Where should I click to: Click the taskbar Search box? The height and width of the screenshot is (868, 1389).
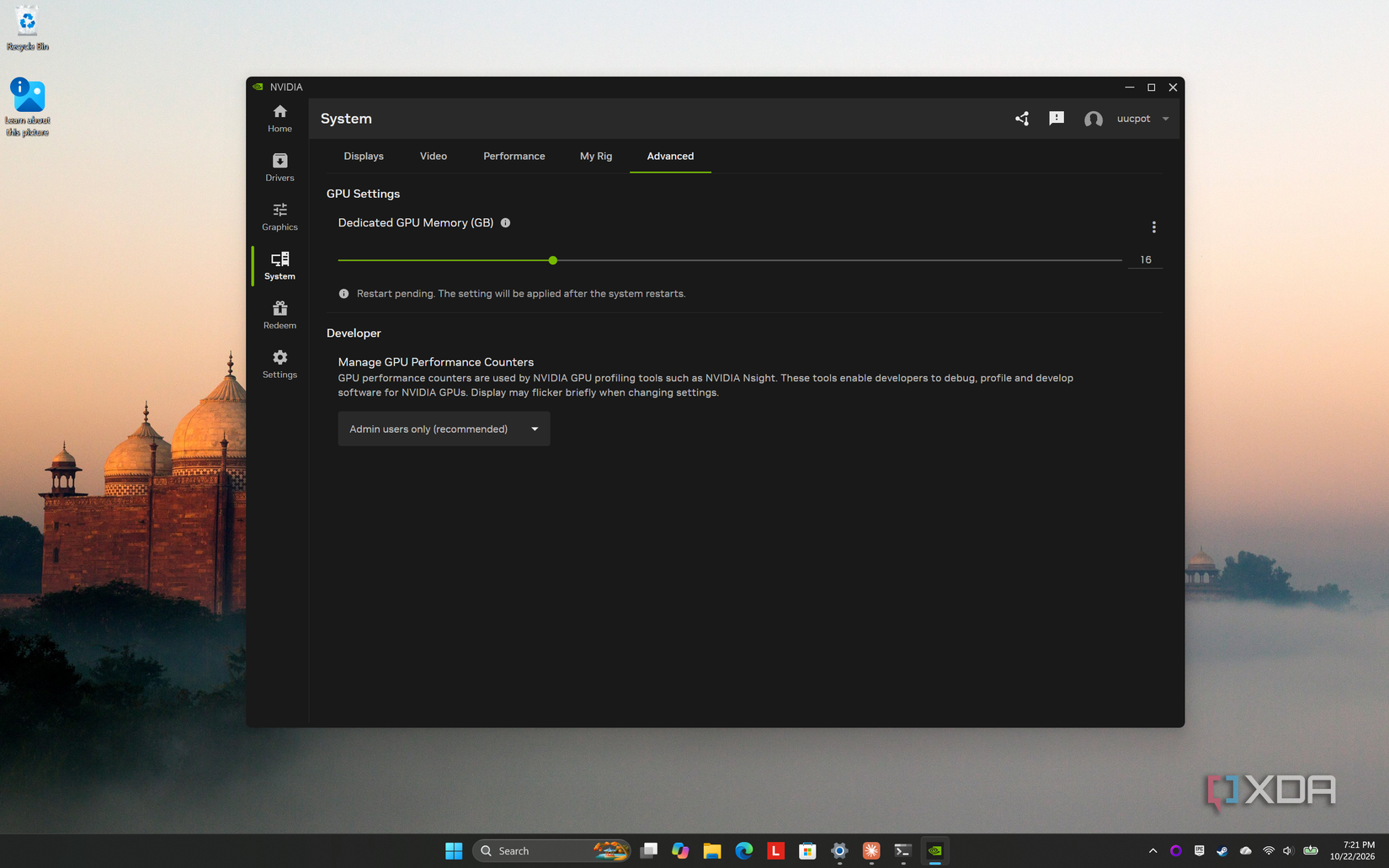[551, 850]
